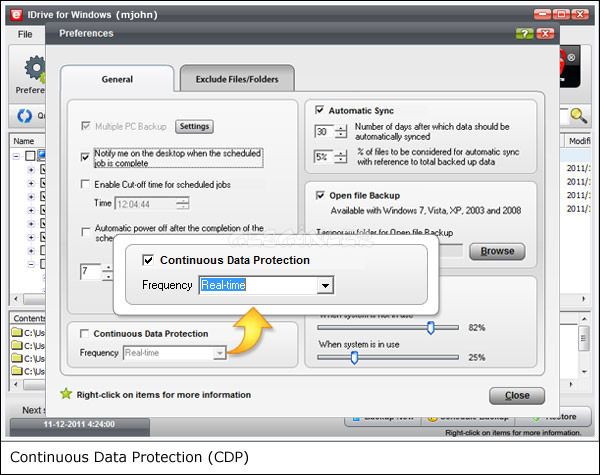Screen dimensions: 600x475
Task: Enable Automatic power off checkbox
Action: 86,232
